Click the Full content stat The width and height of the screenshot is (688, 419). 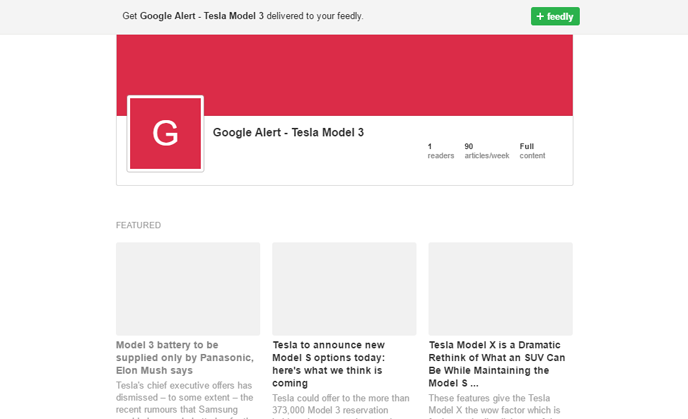click(x=532, y=151)
